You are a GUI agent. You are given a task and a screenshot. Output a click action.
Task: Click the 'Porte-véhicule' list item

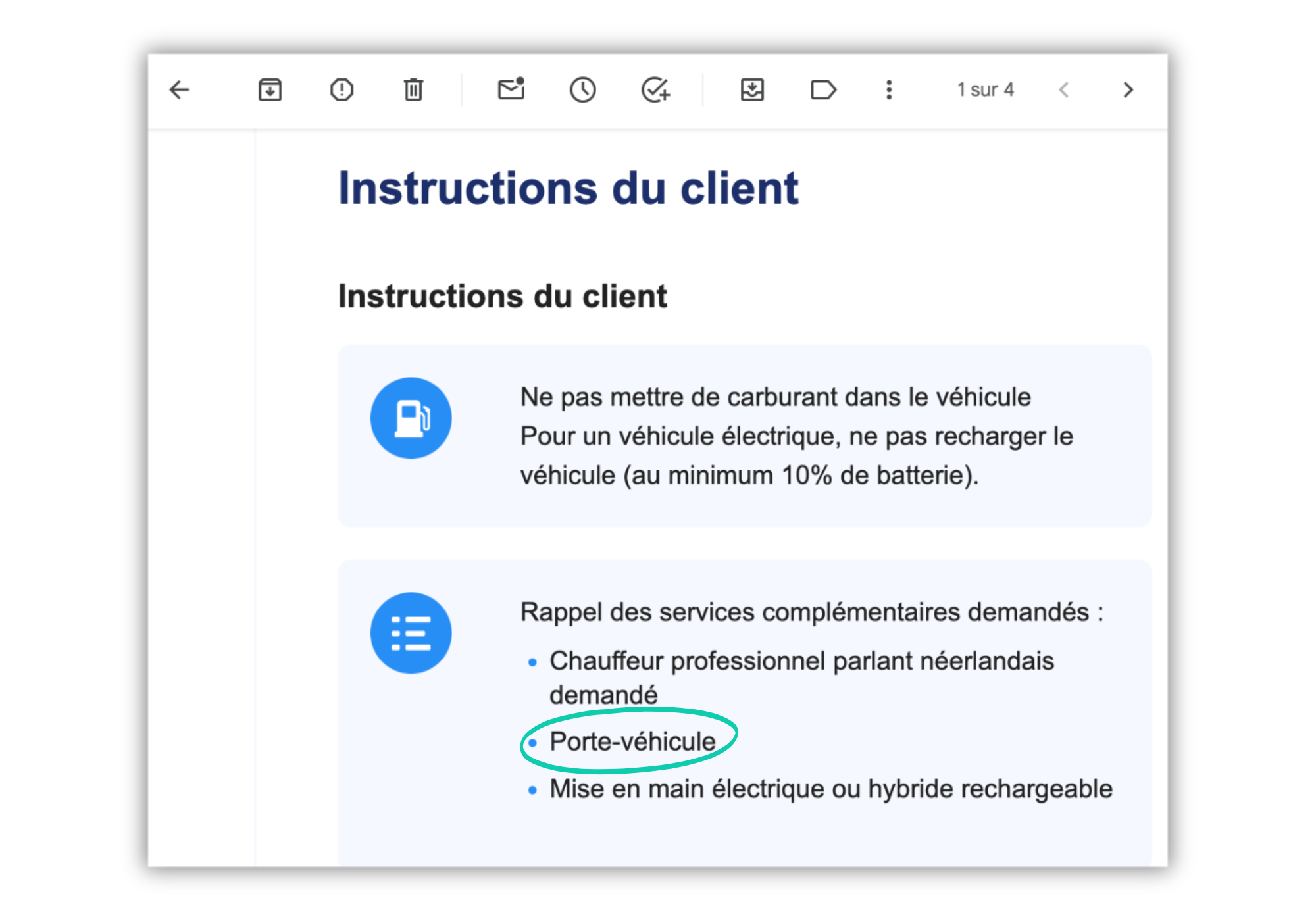[632, 741]
